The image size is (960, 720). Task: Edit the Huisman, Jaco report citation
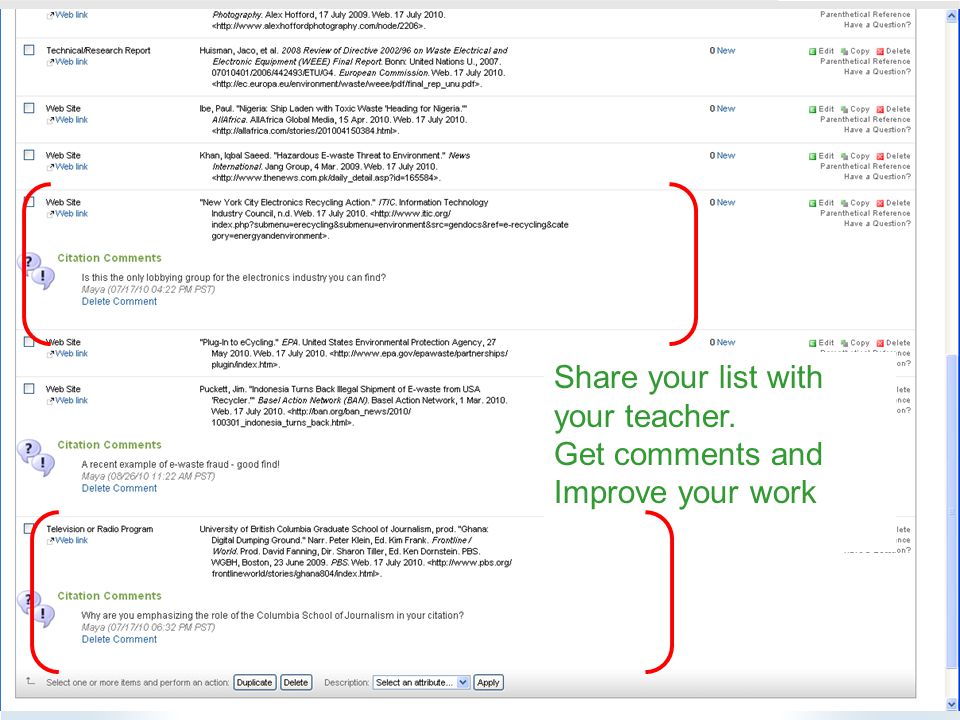click(822, 51)
